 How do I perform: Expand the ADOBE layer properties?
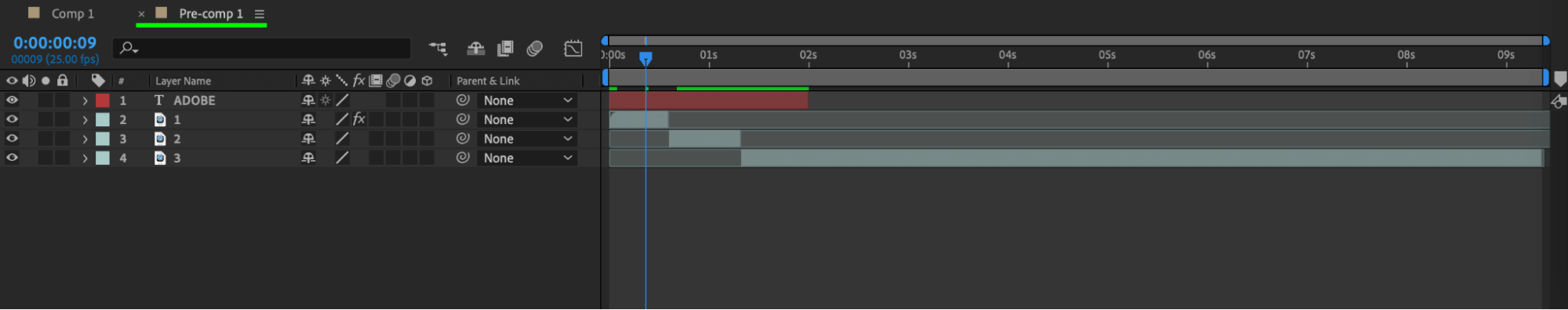pos(85,100)
